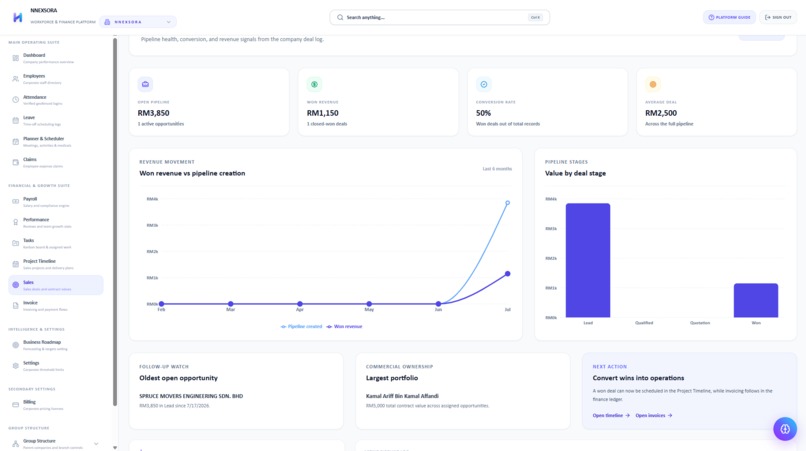Open the Business Roadmap menu item
Image resolution: width=806 pixels, height=451 pixels.
click(56, 345)
